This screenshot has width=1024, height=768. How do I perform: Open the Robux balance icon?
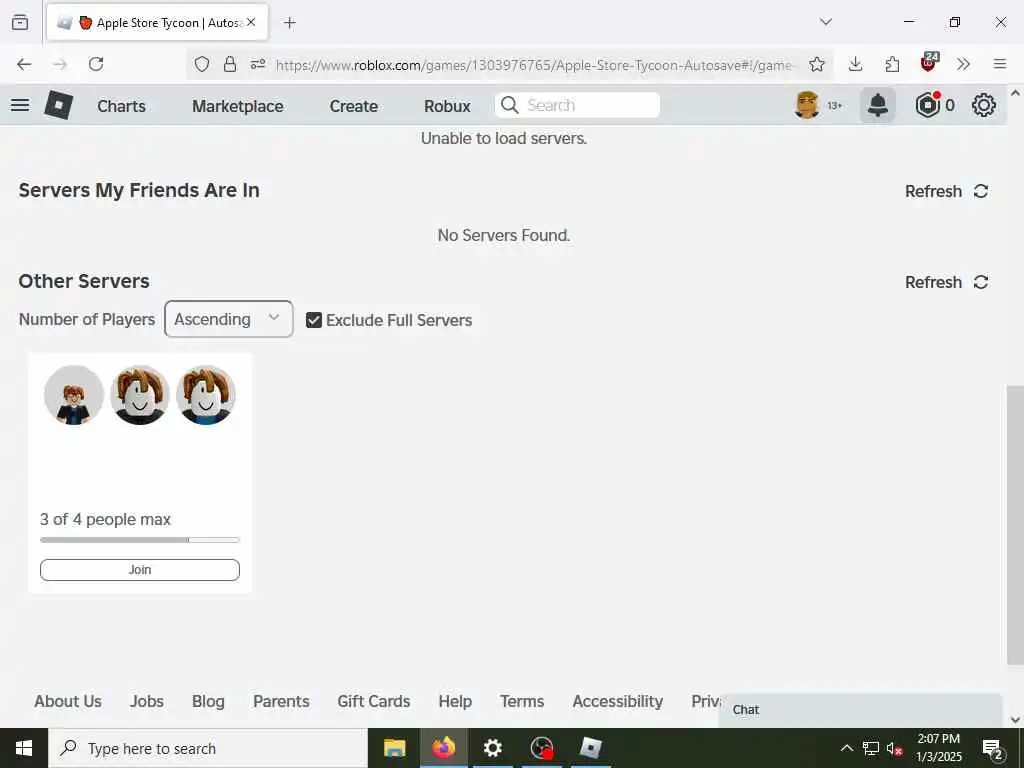pos(927,105)
